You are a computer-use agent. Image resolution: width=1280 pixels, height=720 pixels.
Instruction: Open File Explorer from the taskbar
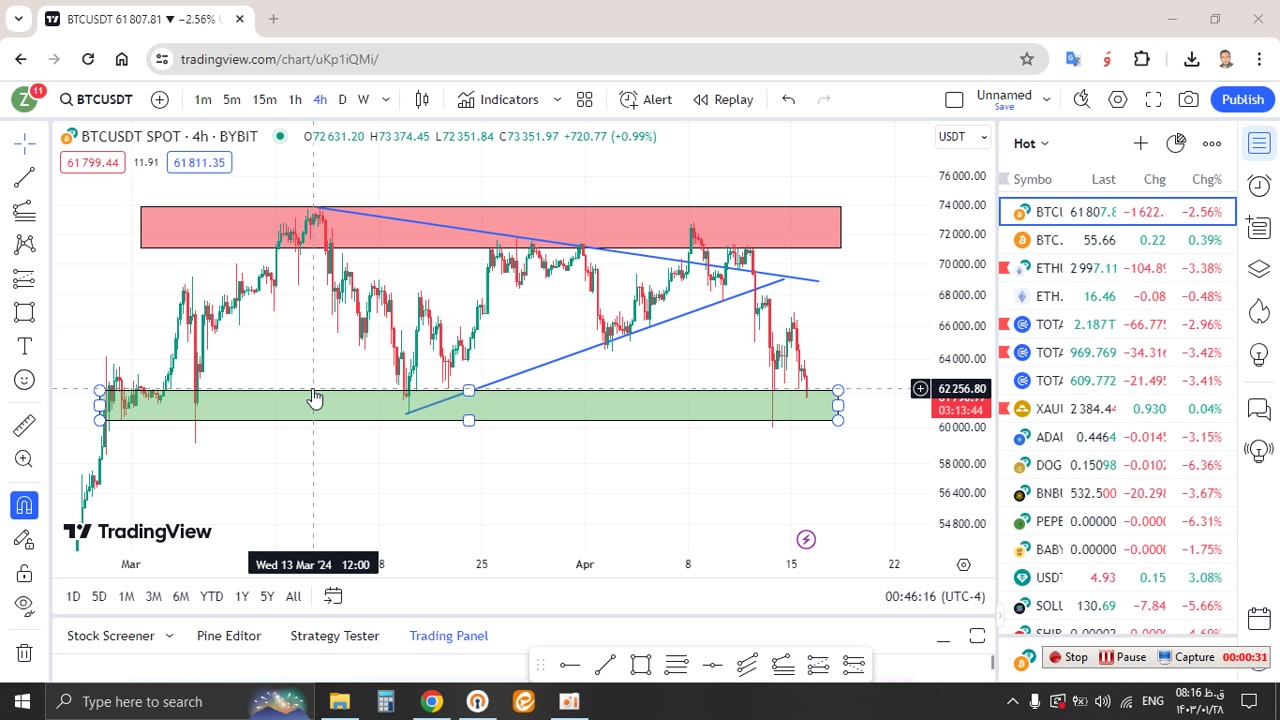click(x=340, y=701)
